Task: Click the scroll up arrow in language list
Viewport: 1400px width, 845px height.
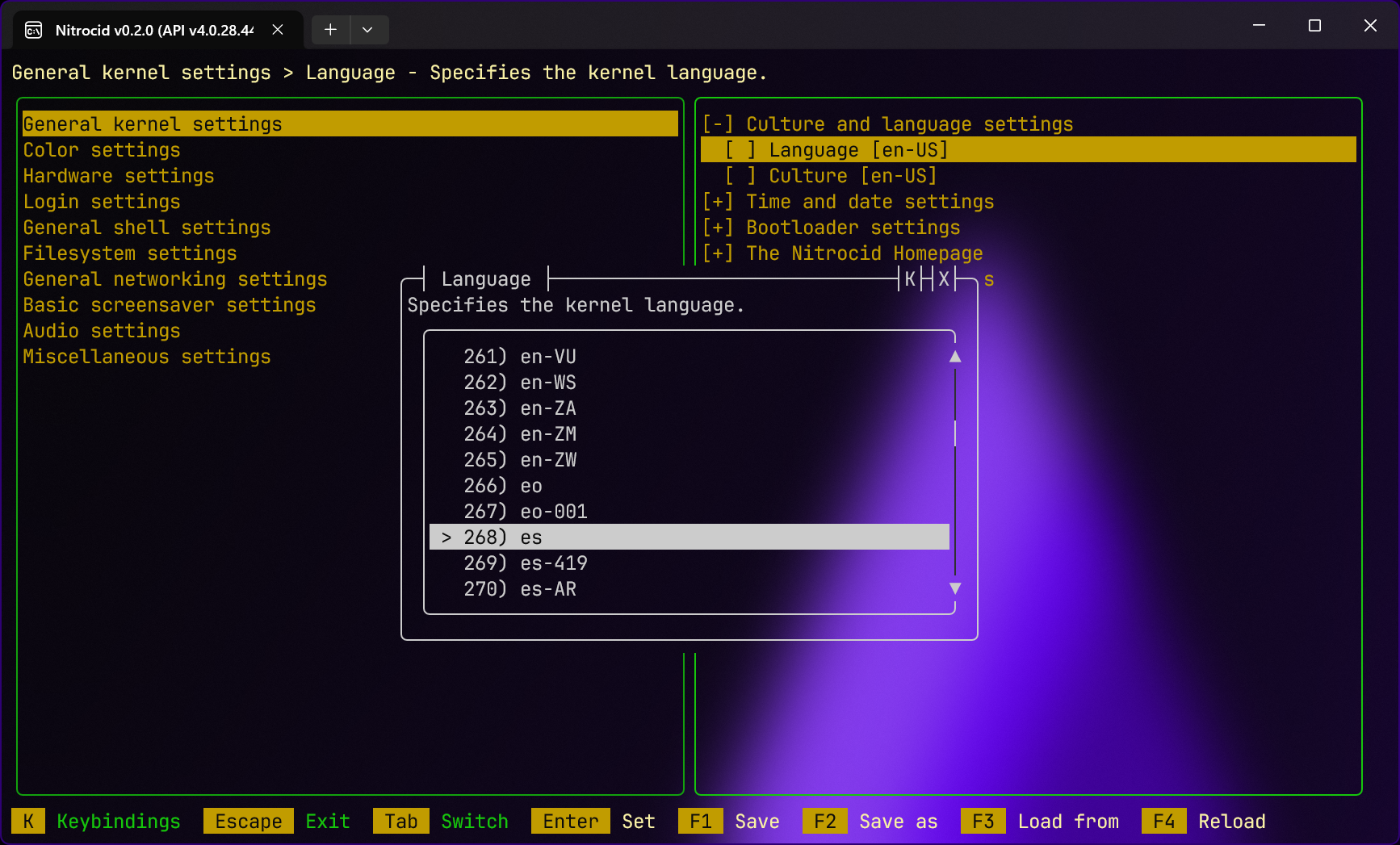Action: [955, 357]
